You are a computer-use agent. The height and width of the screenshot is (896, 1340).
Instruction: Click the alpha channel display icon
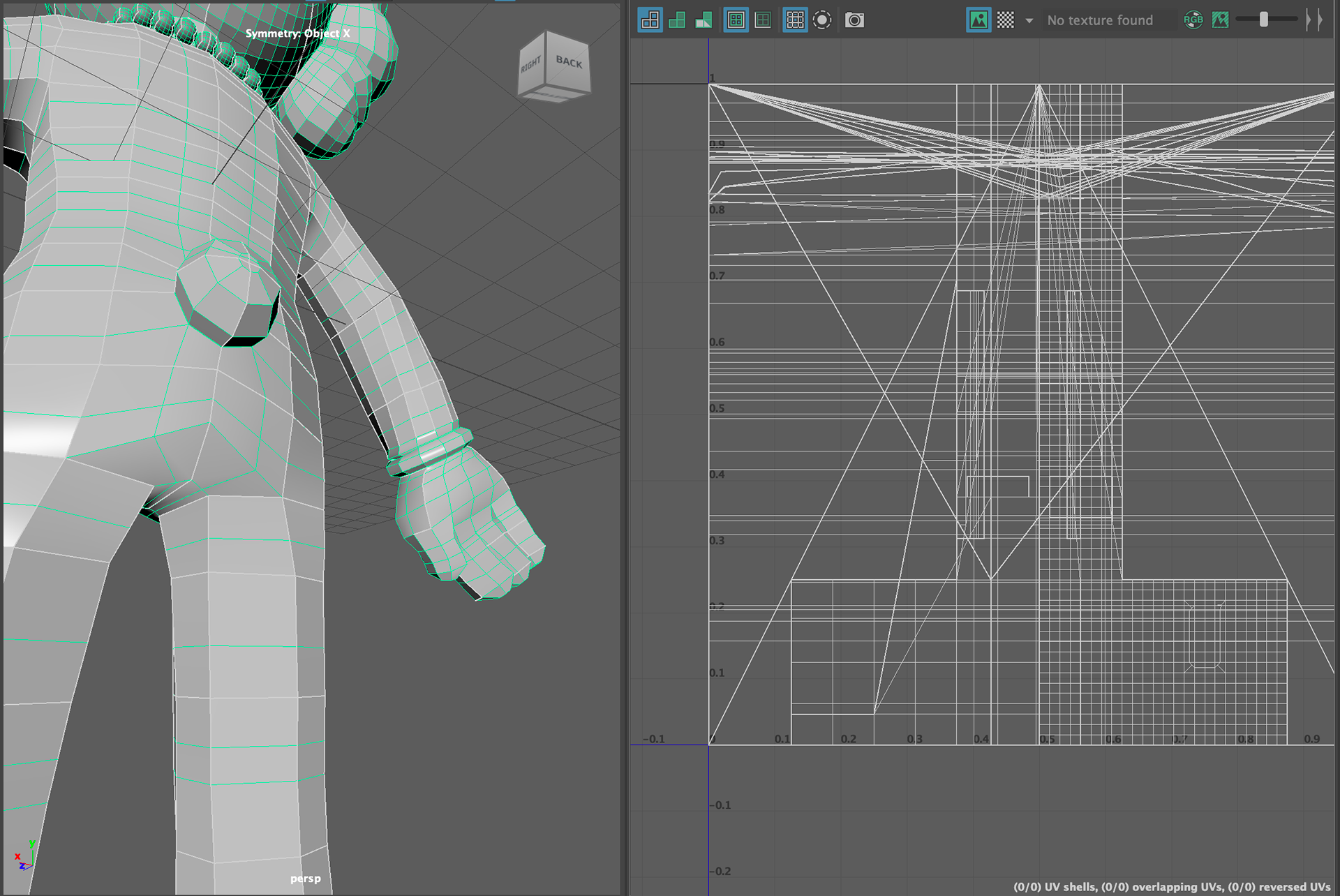pyautogui.click(x=1220, y=20)
